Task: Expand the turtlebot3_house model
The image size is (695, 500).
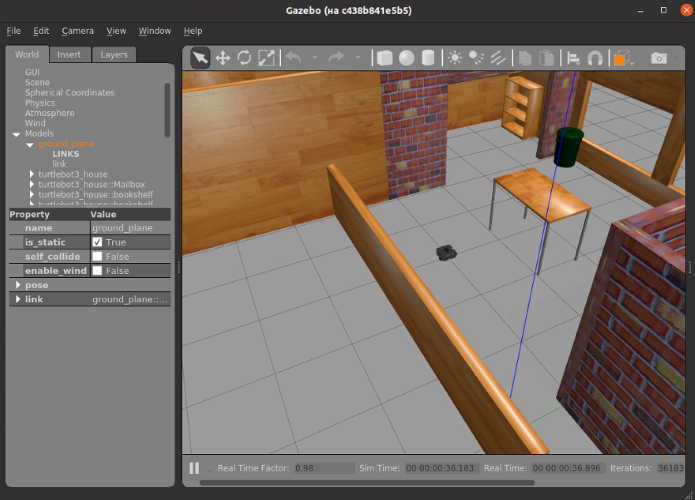Action: (32, 174)
